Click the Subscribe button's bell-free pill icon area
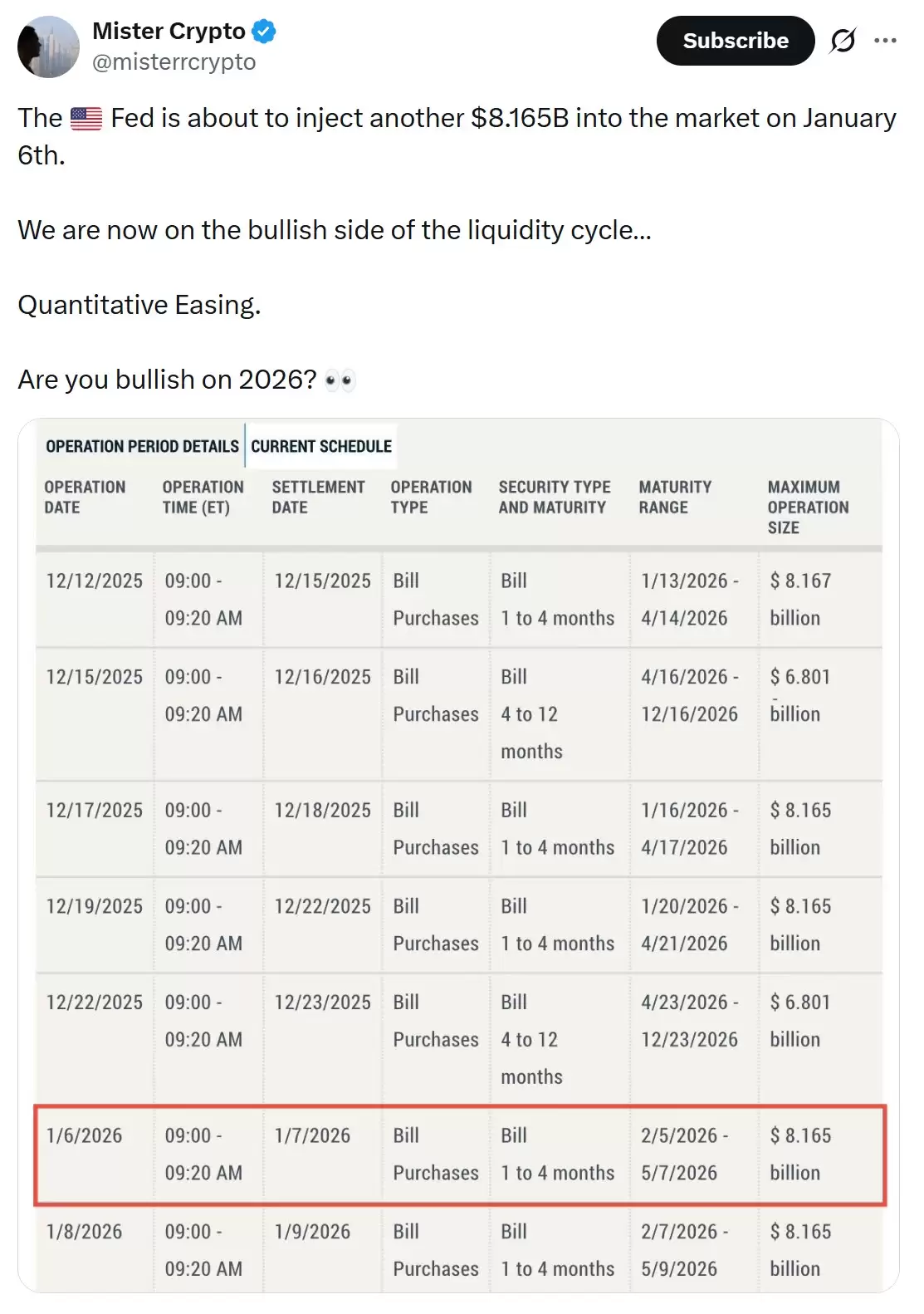Viewport: 924px width, 1314px height. (x=735, y=40)
